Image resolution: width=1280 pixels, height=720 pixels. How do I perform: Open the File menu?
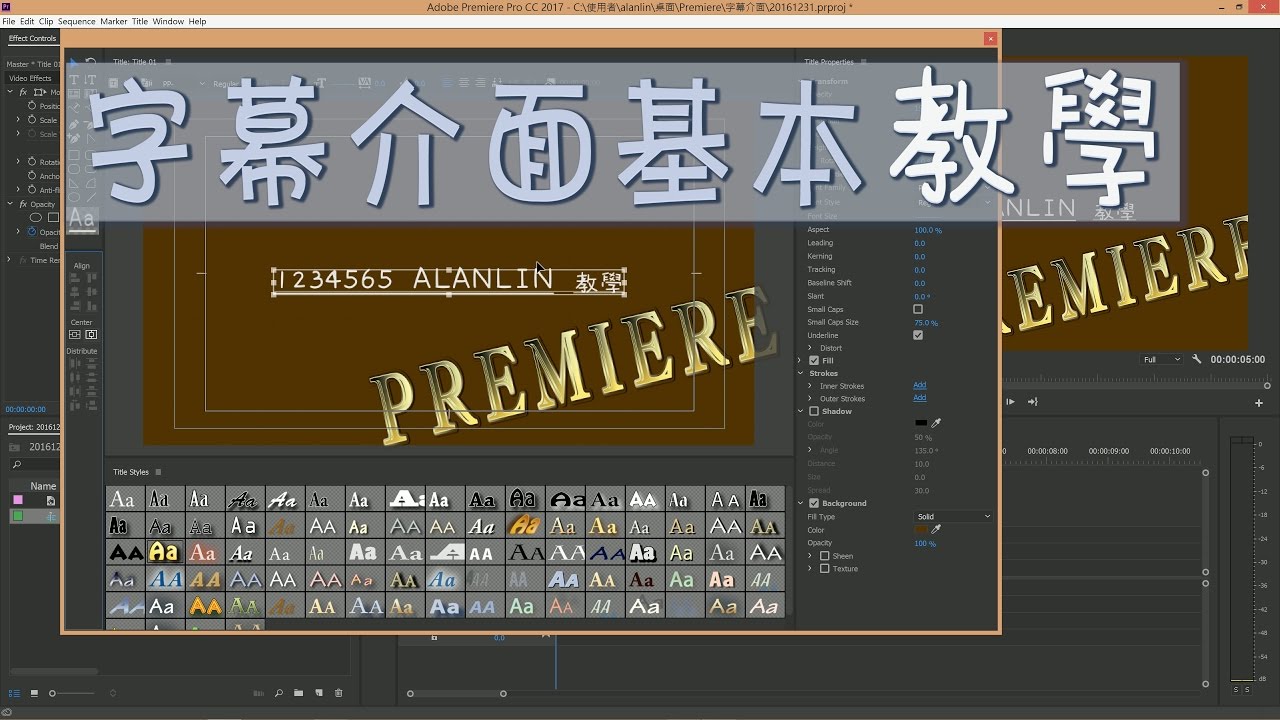pyautogui.click(x=9, y=21)
